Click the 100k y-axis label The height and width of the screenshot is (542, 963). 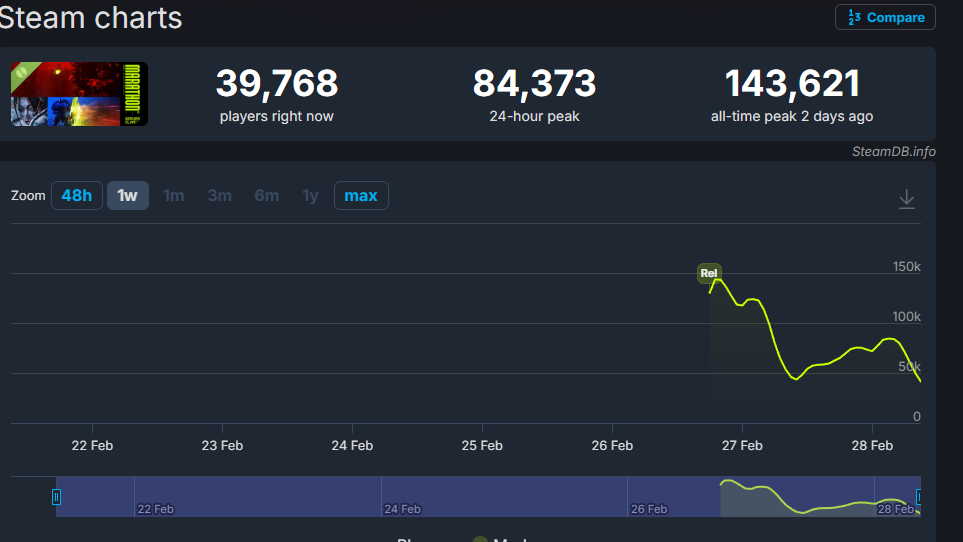(906, 317)
